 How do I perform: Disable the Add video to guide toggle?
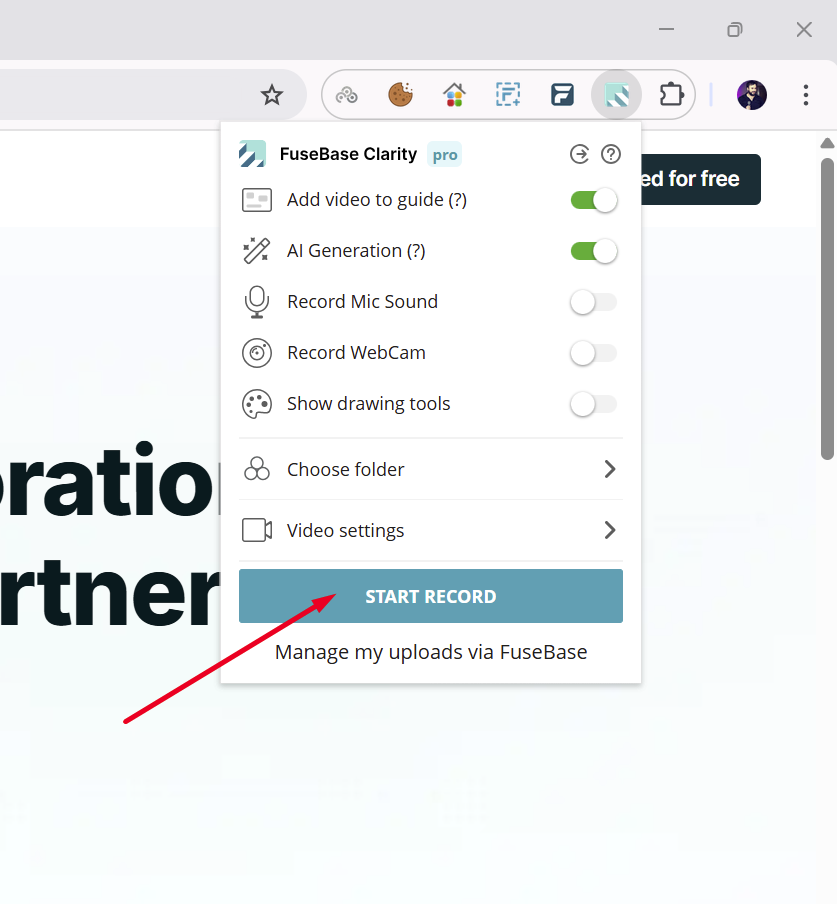(x=594, y=200)
